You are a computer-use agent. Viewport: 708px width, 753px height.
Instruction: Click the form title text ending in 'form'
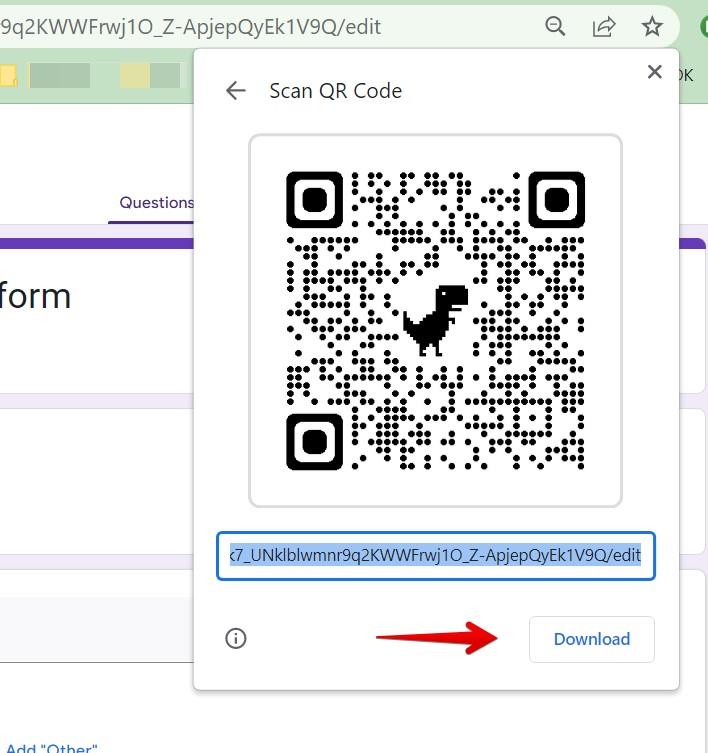coord(35,295)
